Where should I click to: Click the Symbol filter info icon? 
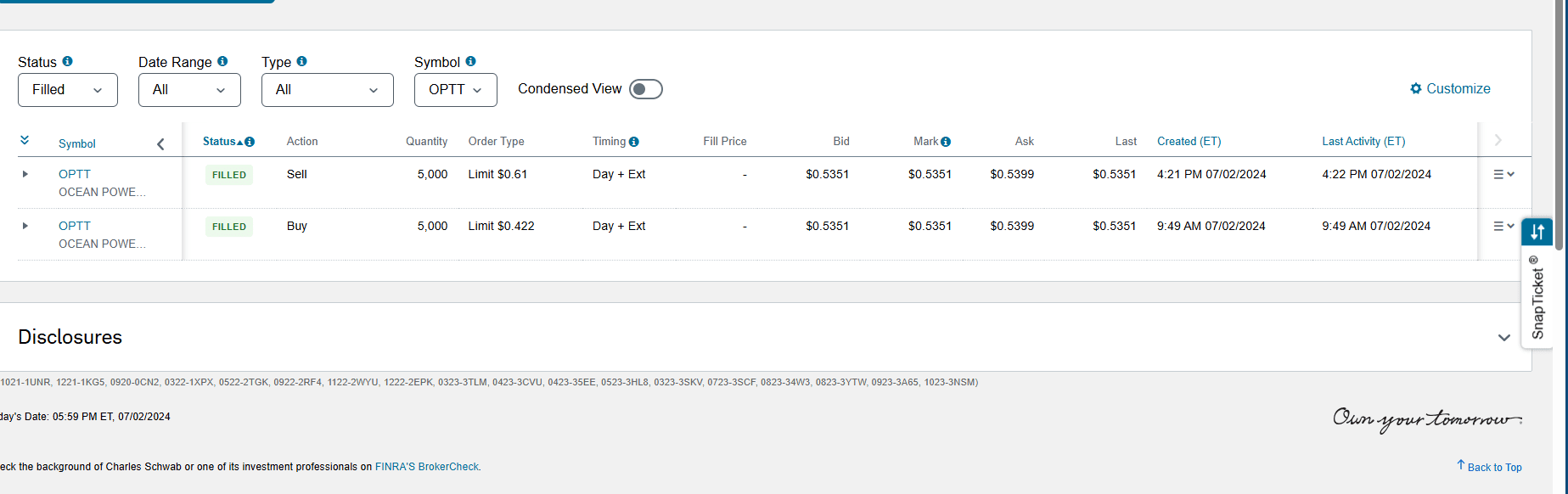click(x=471, y=61)
